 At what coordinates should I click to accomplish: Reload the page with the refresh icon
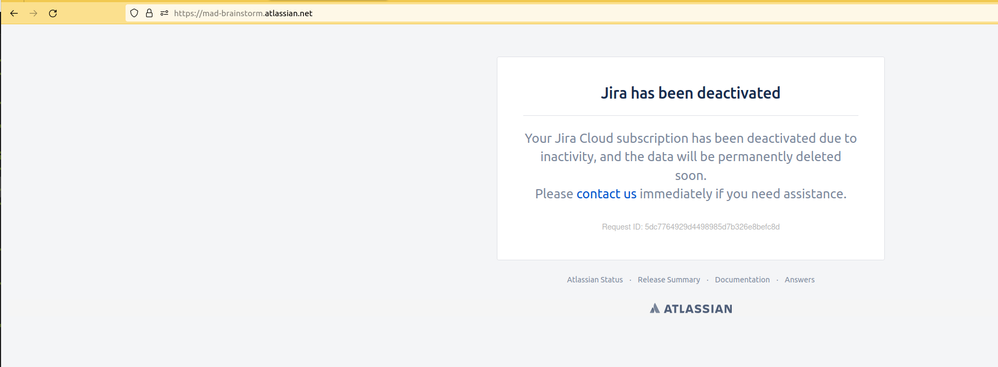point(53,13)
